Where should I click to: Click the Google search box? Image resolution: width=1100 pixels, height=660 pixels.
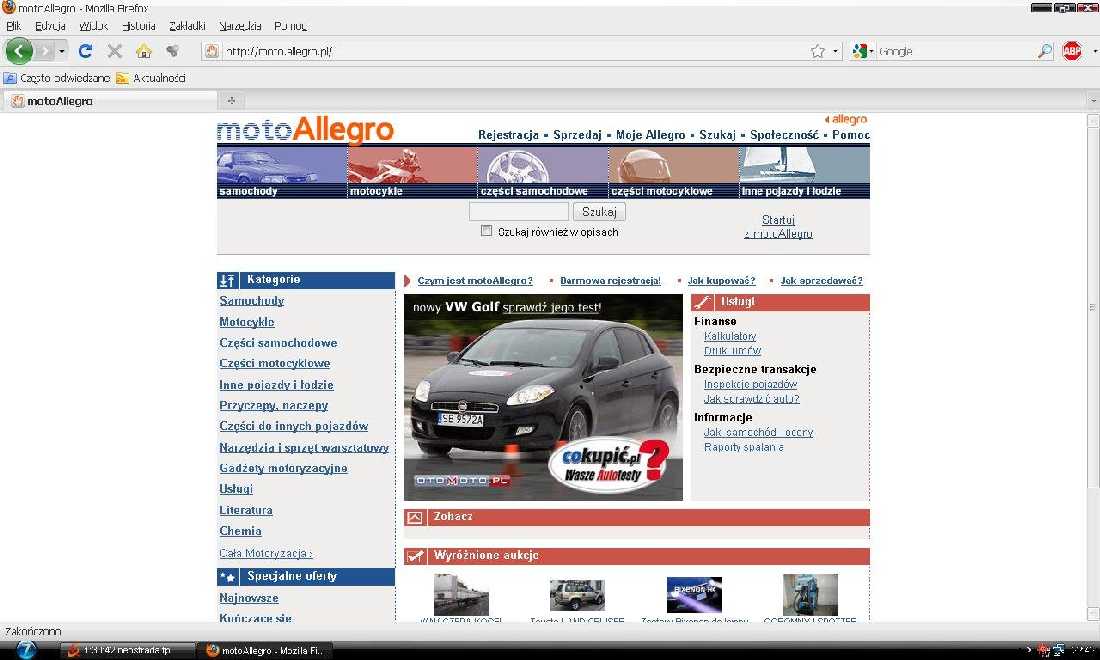point(957,51)
